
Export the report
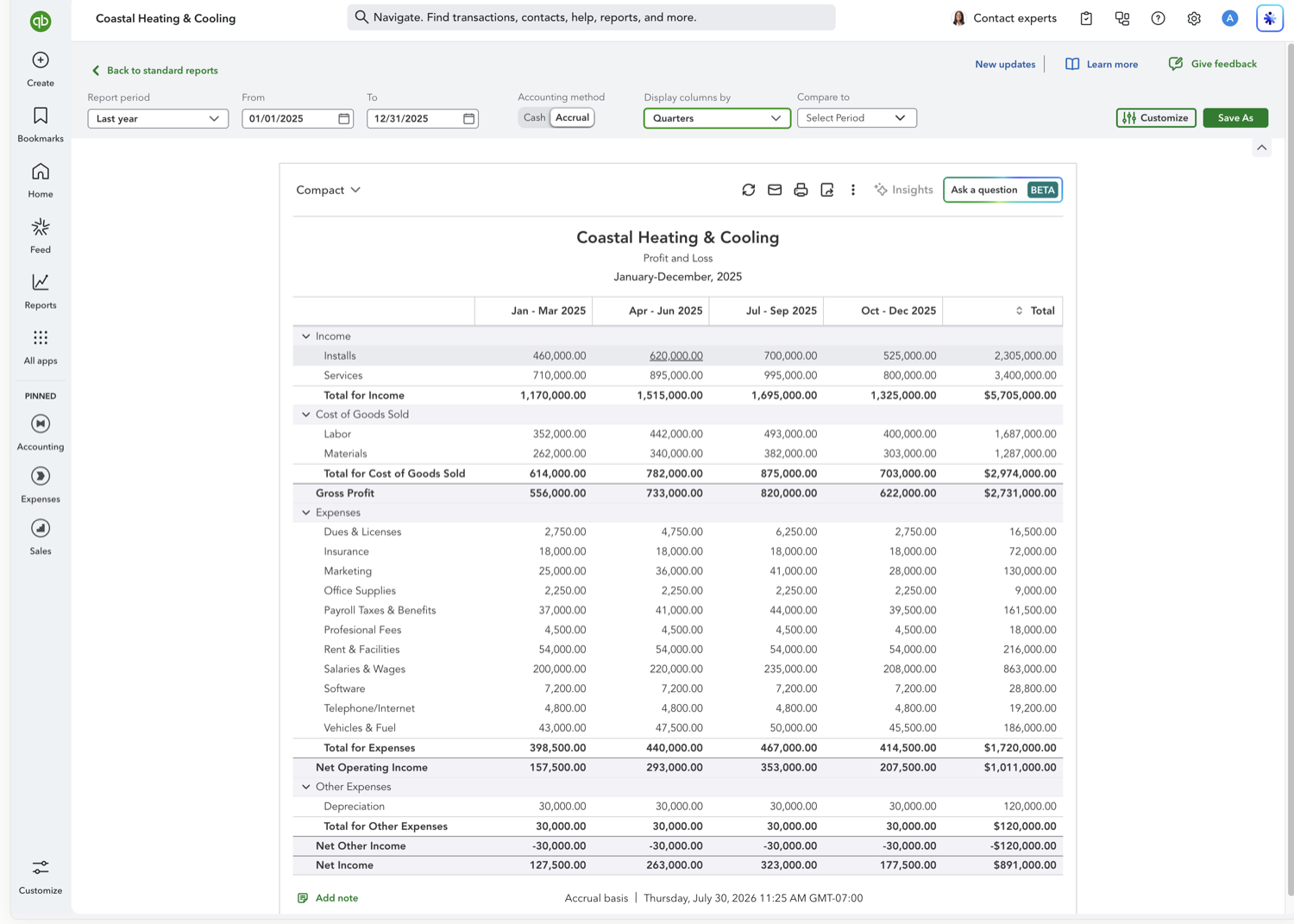coord(827,190)
